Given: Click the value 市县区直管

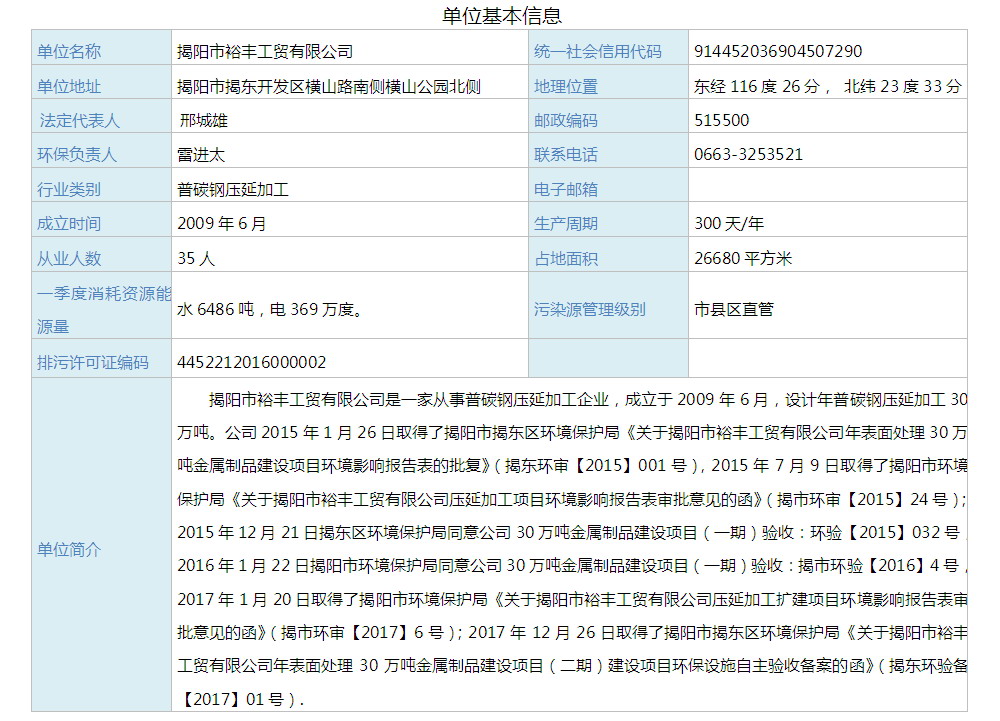Looking at the screenshot, I should (x=734, y=309).
